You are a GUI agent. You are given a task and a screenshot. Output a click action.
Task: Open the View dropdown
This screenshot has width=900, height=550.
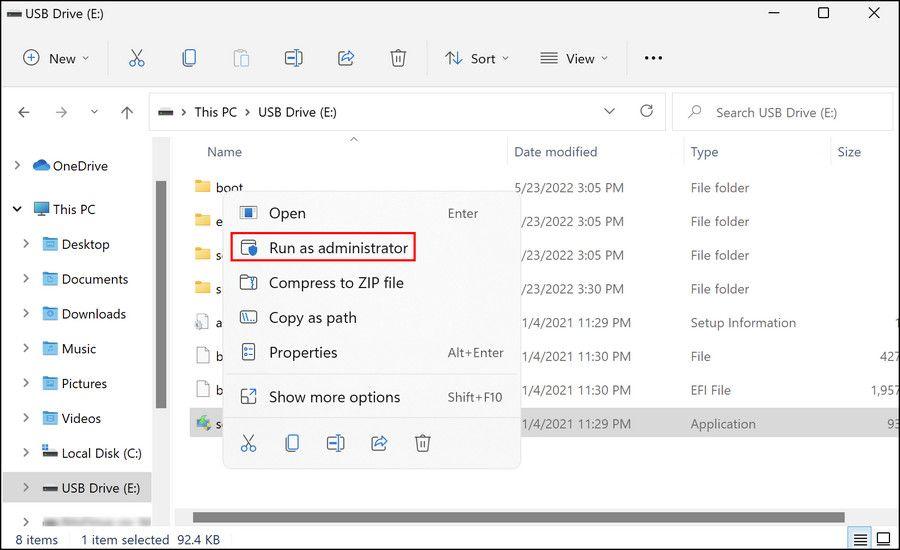click(573, 58)
